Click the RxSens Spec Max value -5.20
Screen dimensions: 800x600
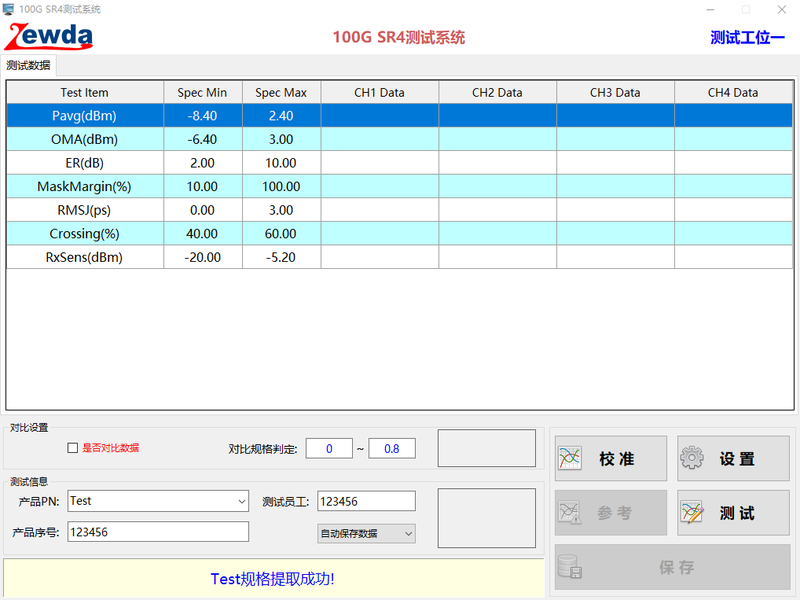point(281,257)
